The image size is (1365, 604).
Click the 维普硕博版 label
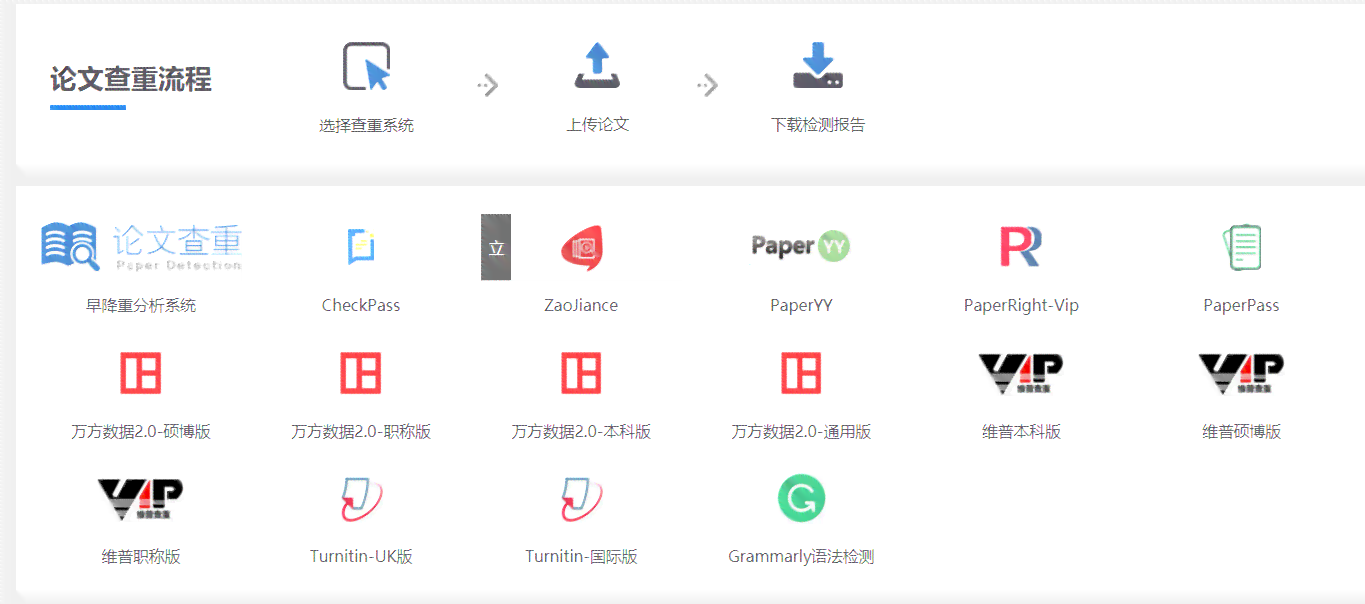coord(1241,432)
